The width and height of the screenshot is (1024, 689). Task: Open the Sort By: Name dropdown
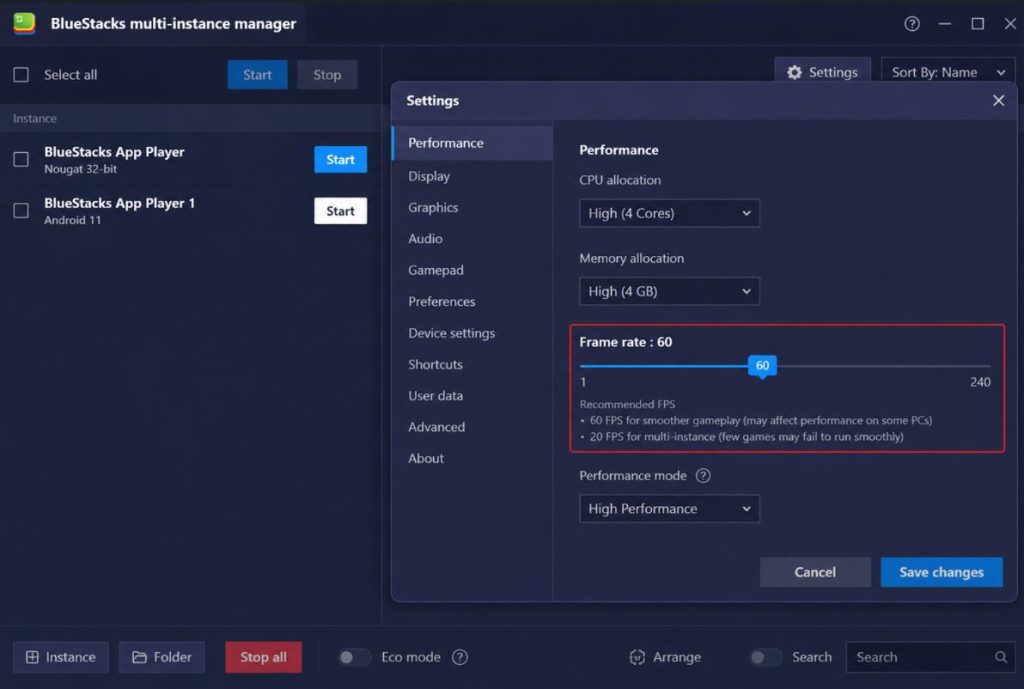tap(948, 72)
